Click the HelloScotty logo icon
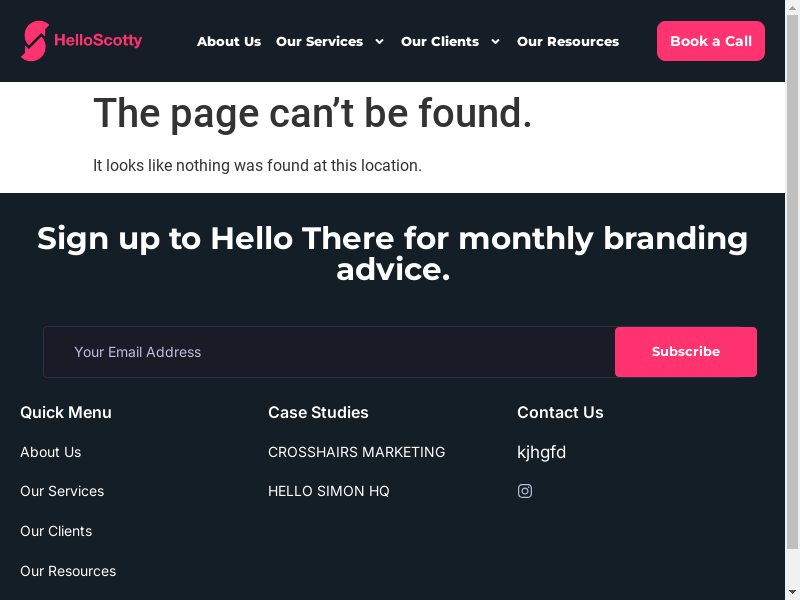This screenshot has height=600, width=800. (x=35, y=41)
